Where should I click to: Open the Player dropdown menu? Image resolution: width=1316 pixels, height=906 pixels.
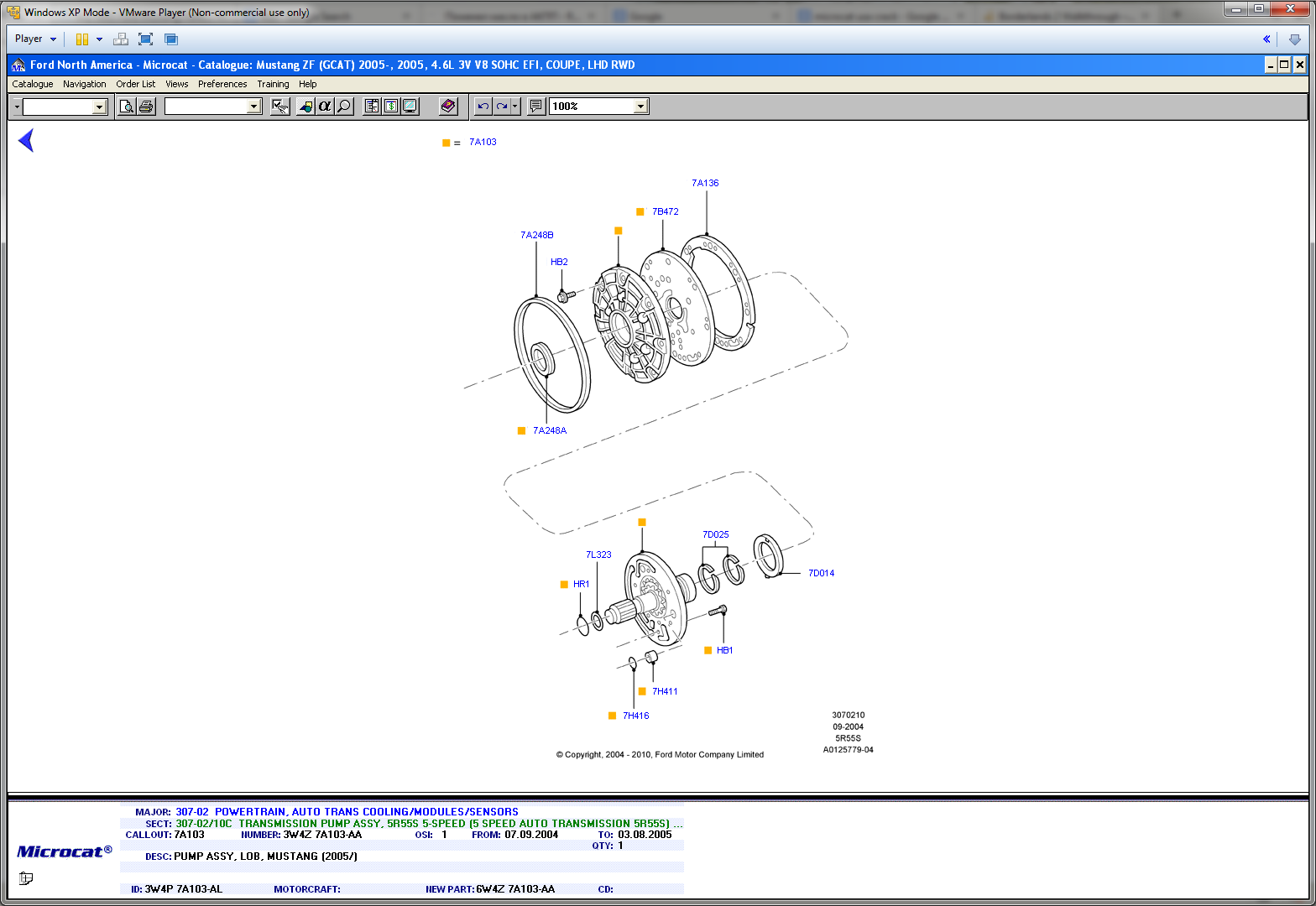tap(36, 39)
